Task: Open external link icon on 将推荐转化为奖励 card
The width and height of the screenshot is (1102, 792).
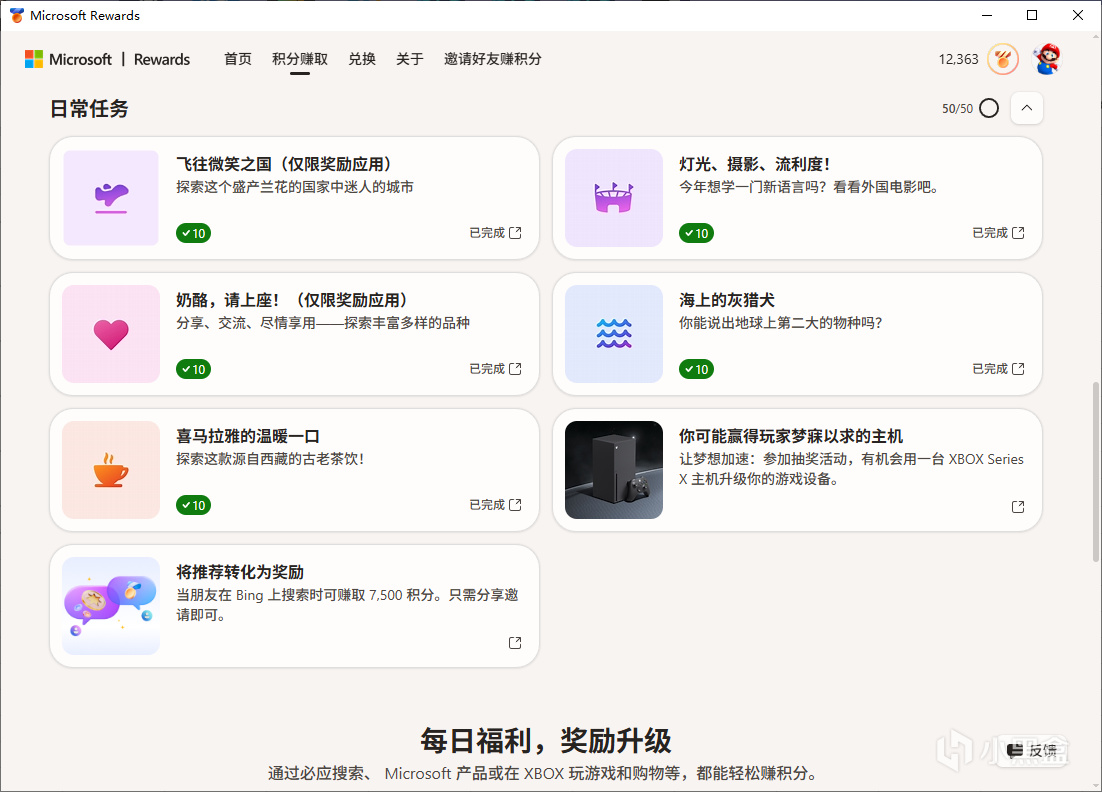Action: [515, 642]
